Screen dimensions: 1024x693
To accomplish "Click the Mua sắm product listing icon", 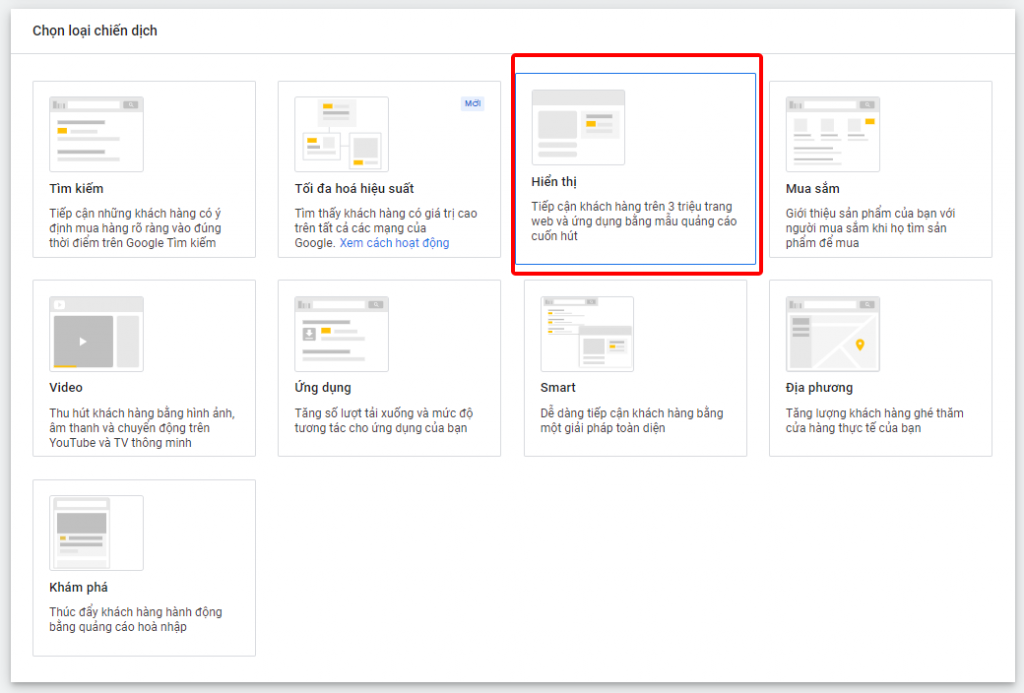I will 833,132.
